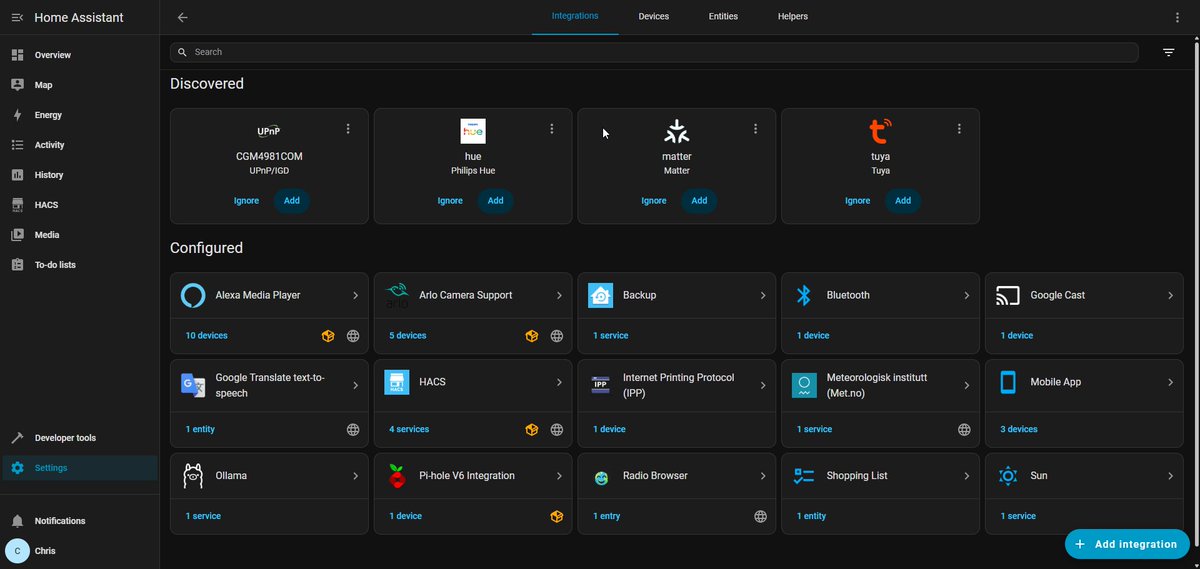Expand the Alexa Media Player chevron

click(355, 296)
